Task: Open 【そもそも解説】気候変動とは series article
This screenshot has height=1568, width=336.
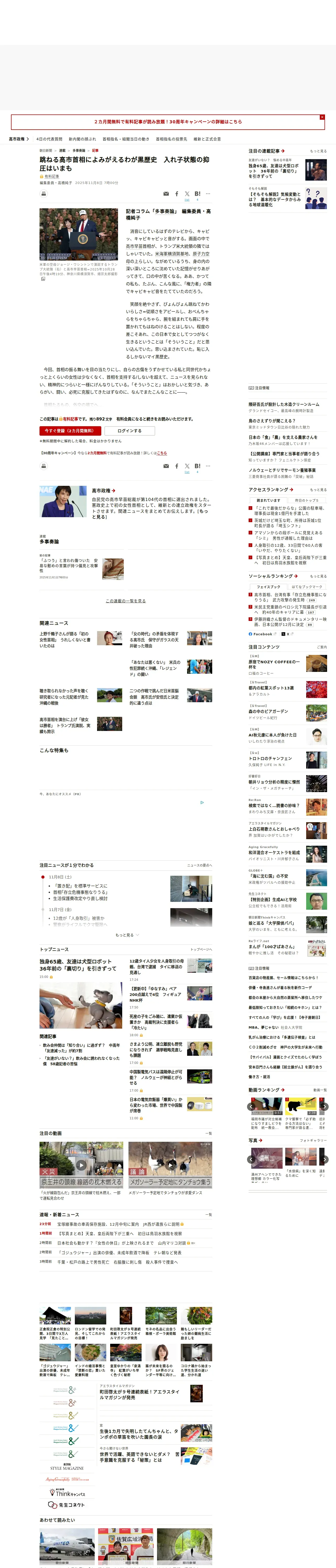Action: [x=275, y=200]
